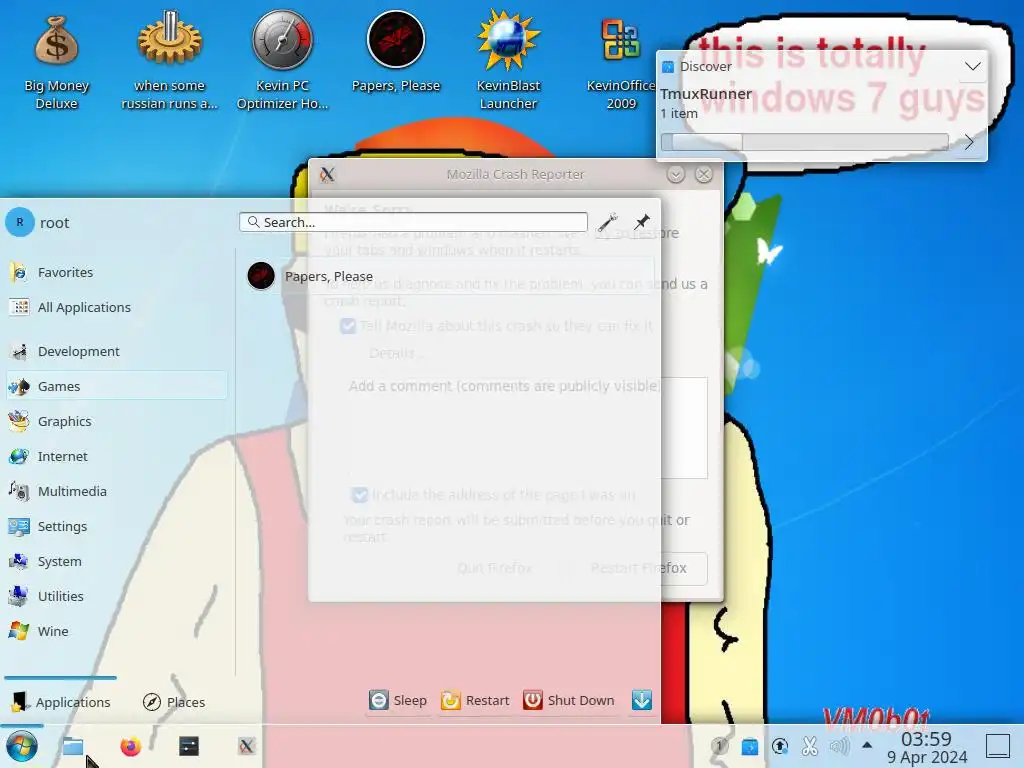
Task: Click the Discover tray icon
Action: [x=750, y=746]
